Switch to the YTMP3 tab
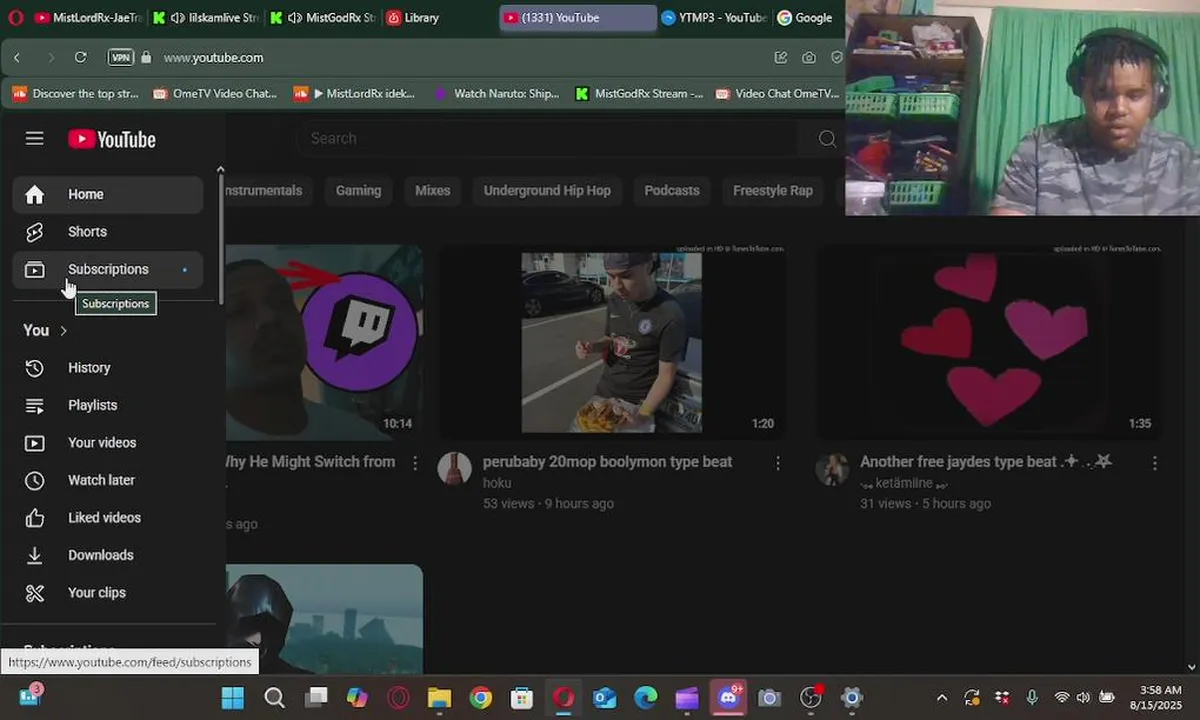This screenshot has width=1200, height=720. point(713,17)
